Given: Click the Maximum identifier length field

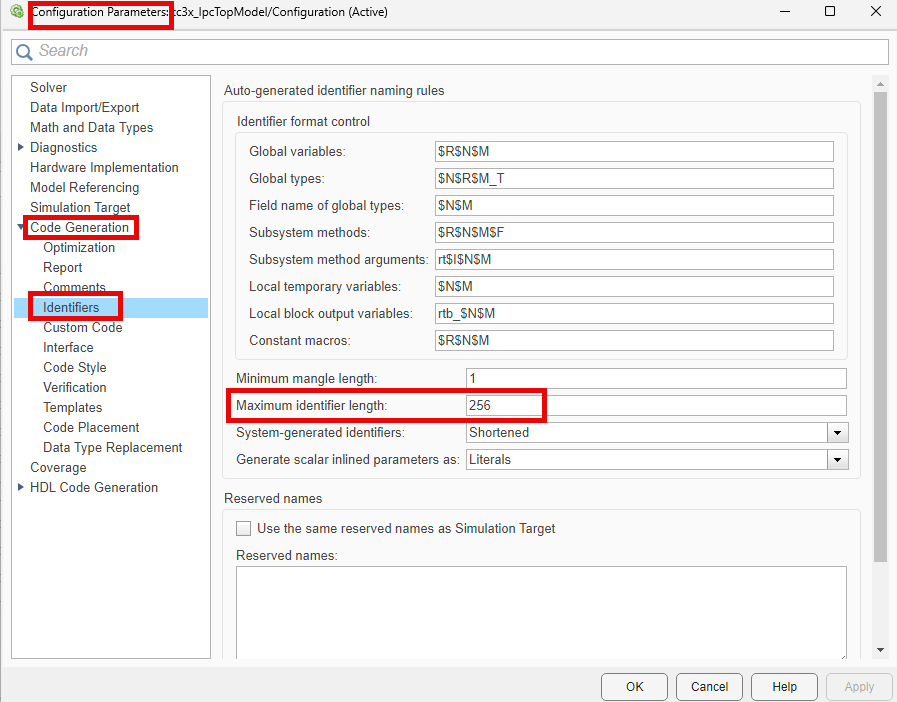Looking at the screenshot, I should (x=655, y=406).
